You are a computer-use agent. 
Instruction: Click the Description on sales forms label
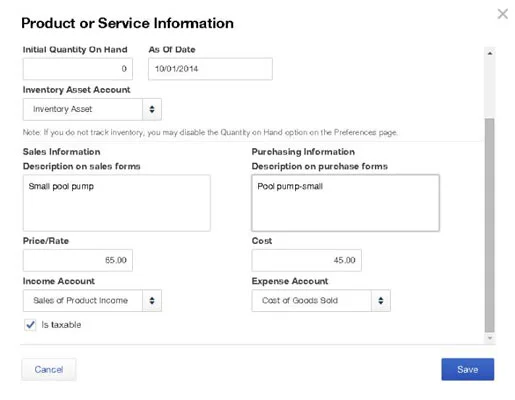coord(82,166)
